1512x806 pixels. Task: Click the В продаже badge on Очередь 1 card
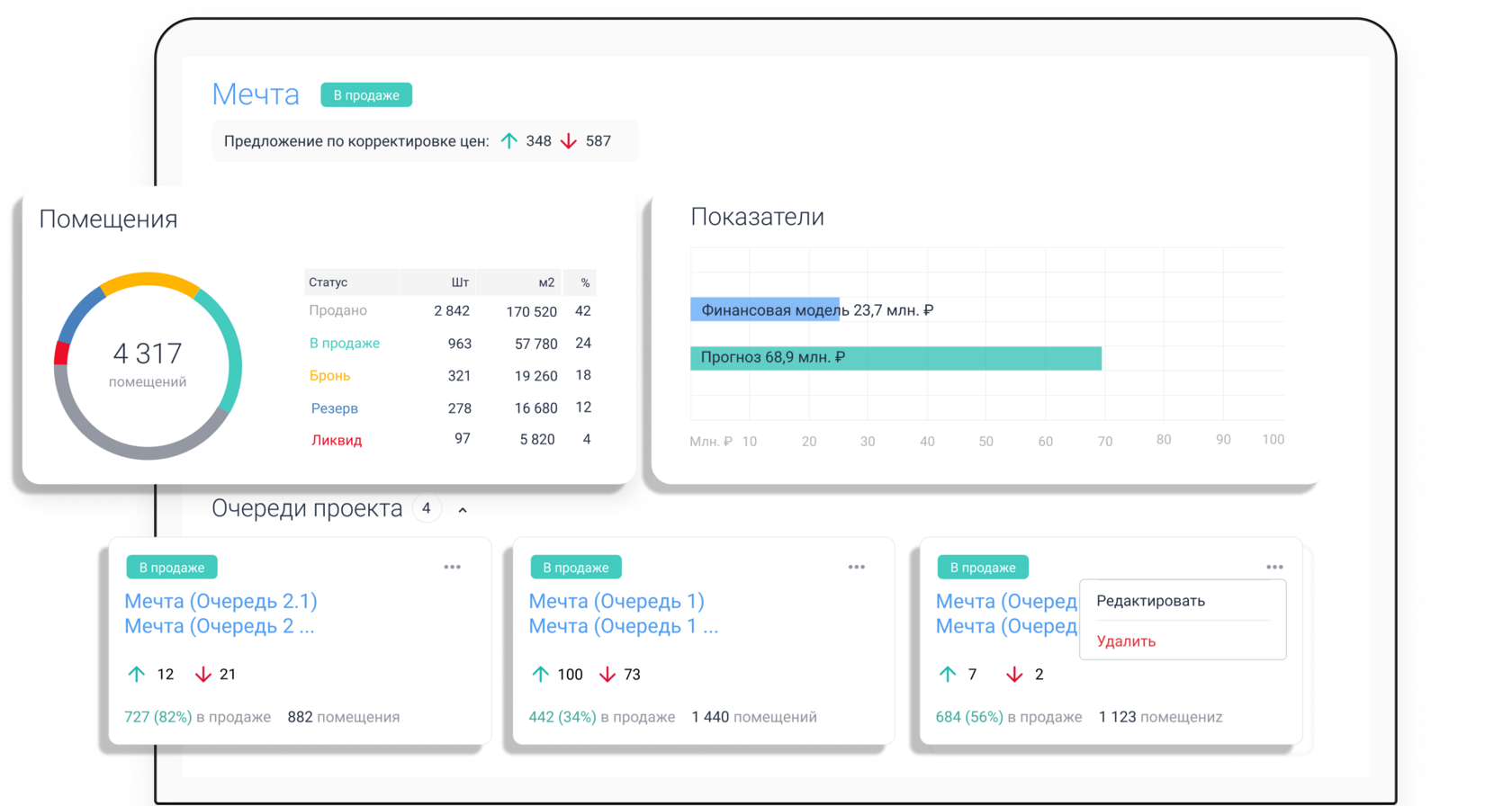tap(576, 568)
